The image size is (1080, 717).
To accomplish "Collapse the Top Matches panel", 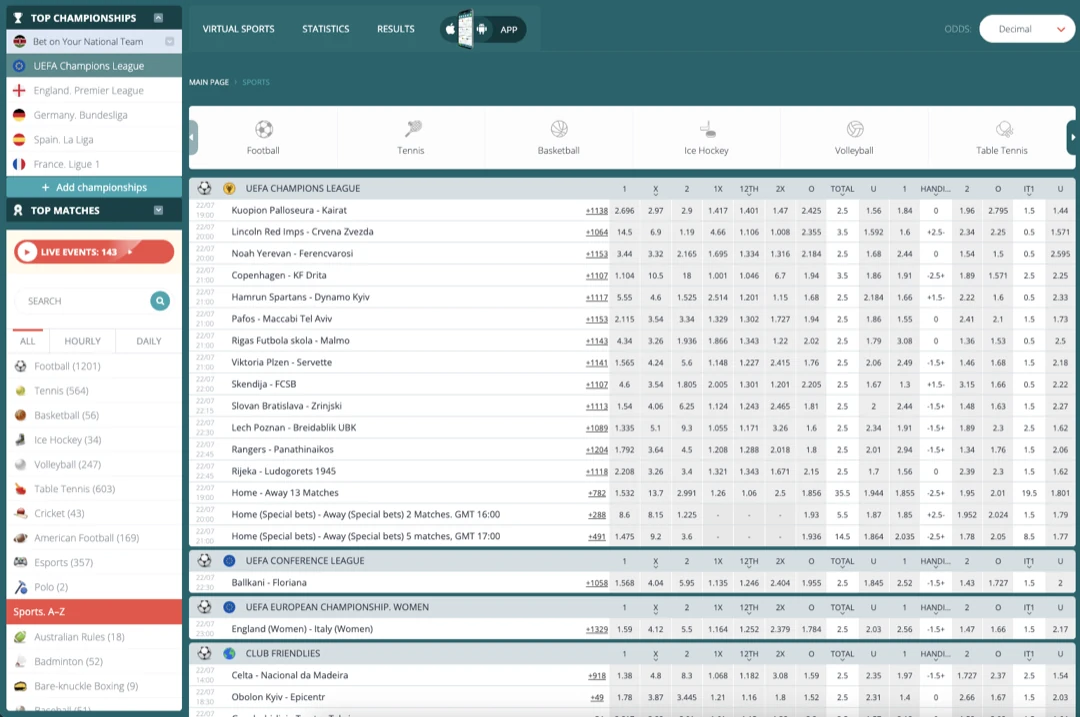I will (x=158, y=210).
